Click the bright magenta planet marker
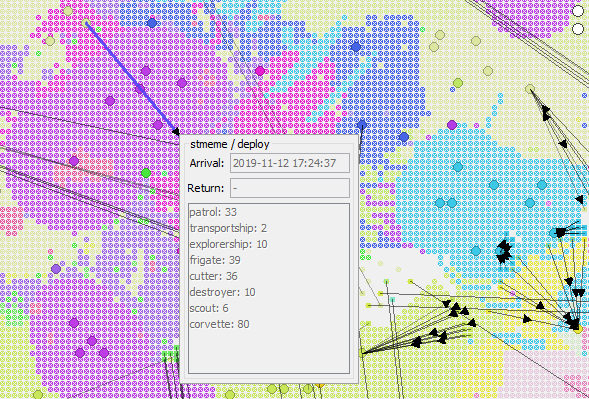Screen dimensions: 589x399 tap(260, 71)
